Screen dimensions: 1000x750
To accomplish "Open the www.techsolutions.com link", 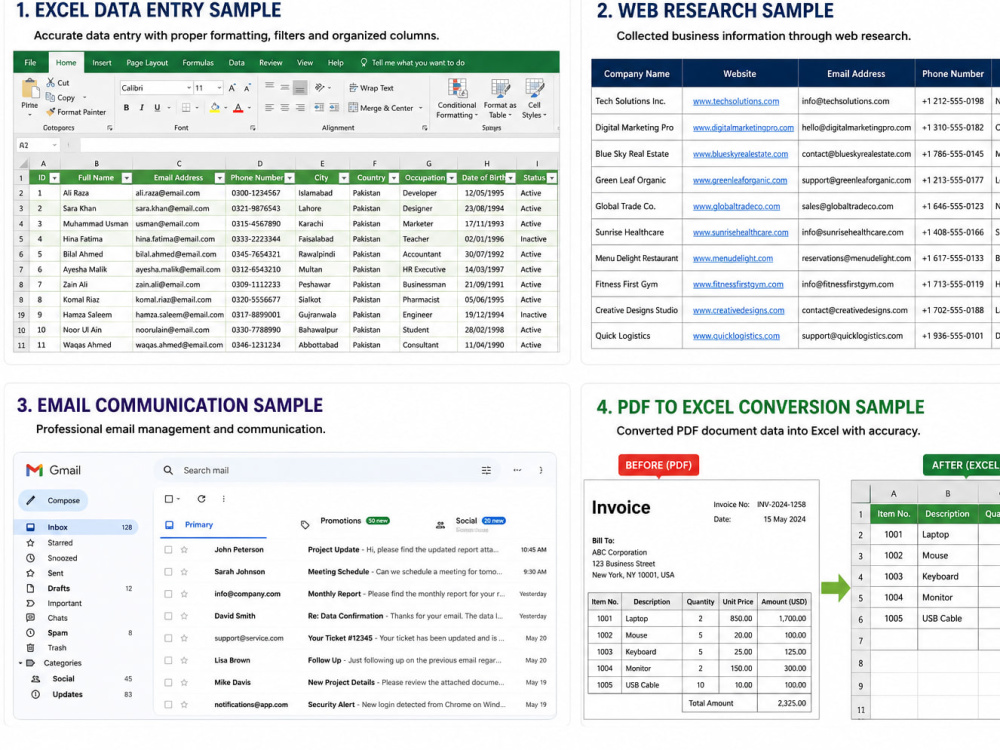I will point(735,101).
